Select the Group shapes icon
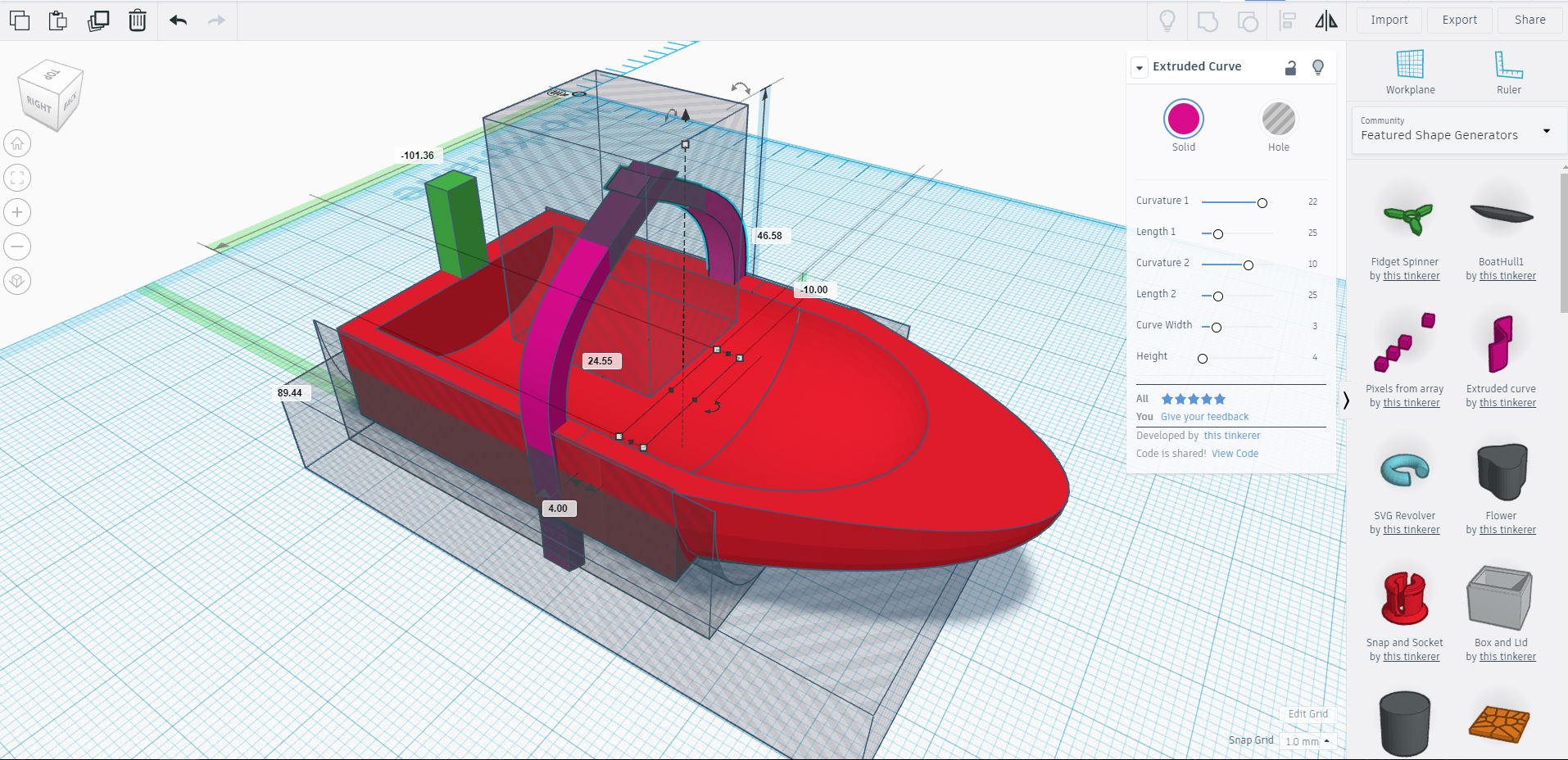 click(x=1207, y=20)
